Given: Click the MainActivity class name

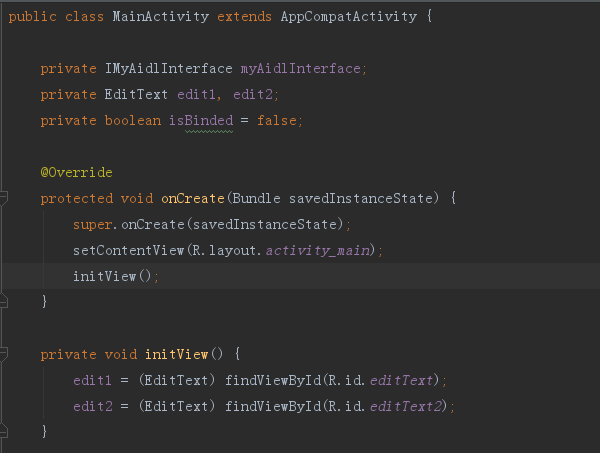Looking at the screenshot, I should click(161, 17).
